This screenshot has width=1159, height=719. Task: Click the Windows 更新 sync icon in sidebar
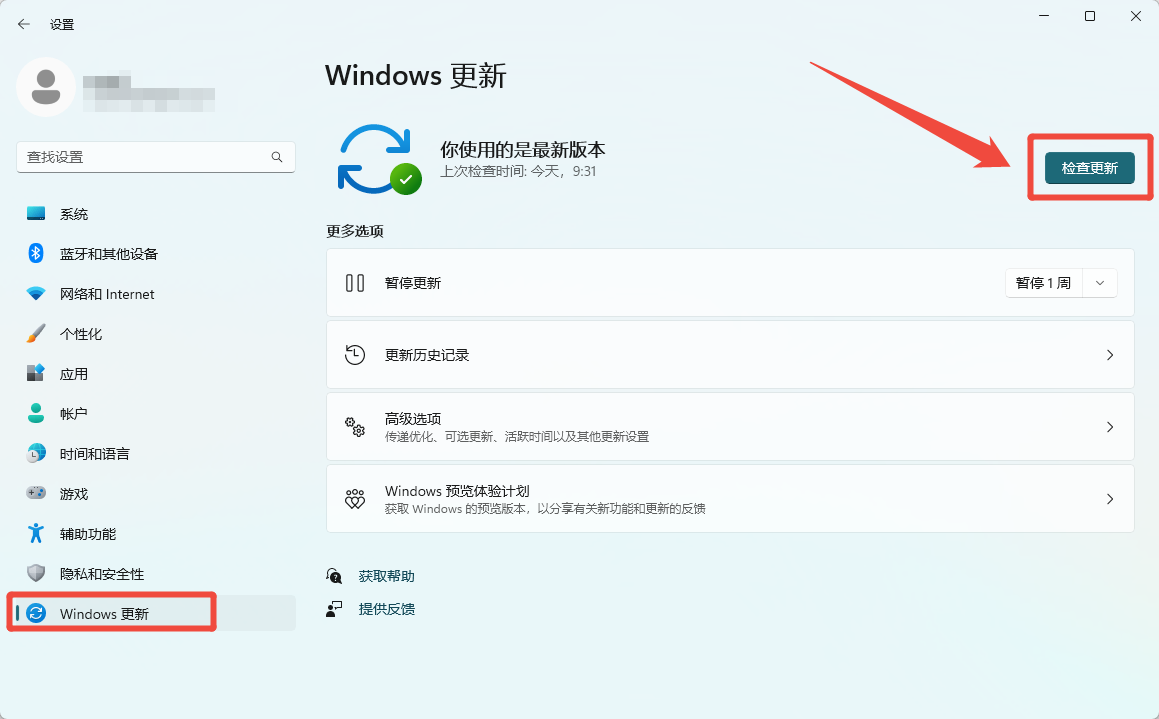35,613
